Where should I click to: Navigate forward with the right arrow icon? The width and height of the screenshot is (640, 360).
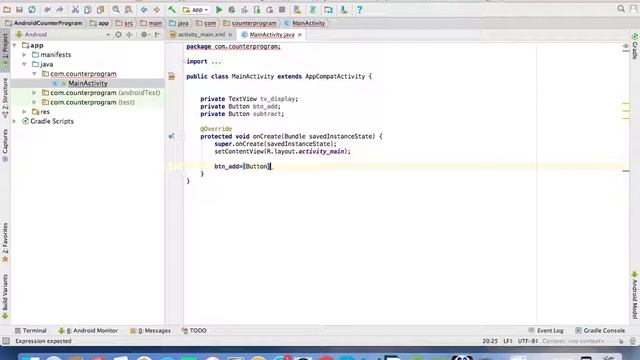pos(156,9)
